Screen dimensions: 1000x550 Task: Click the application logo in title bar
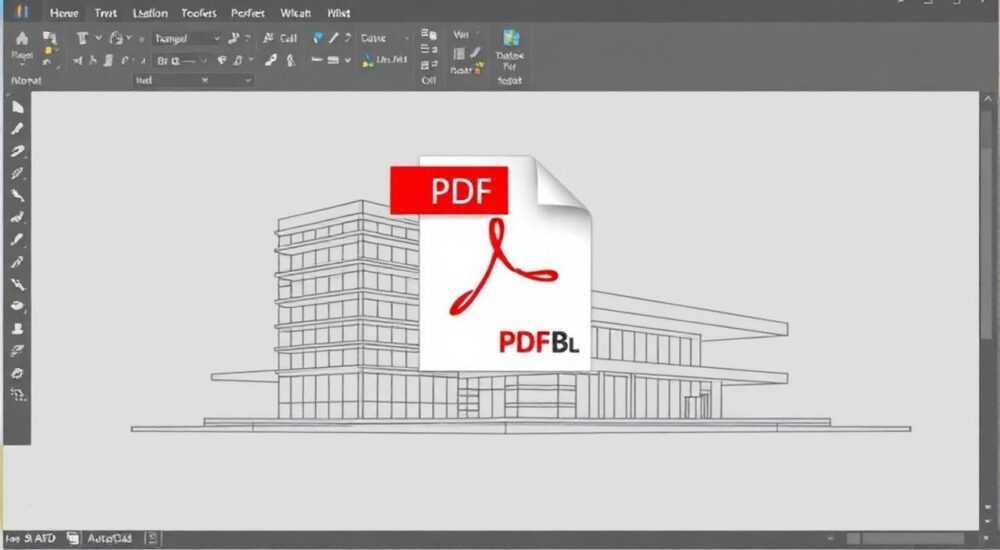[22, 11]
